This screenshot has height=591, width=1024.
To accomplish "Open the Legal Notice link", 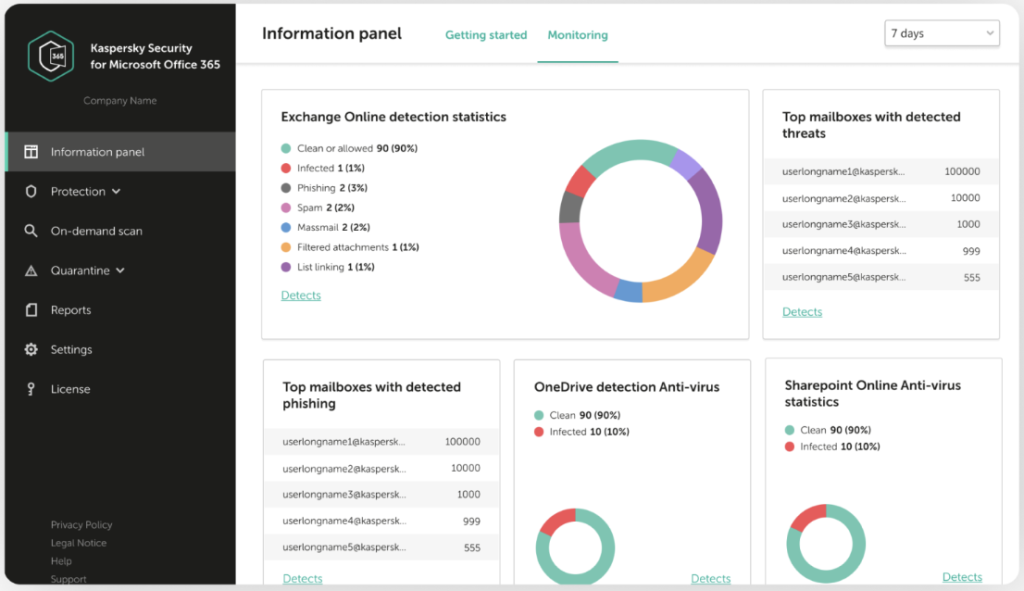I will (x=78, y=543).
